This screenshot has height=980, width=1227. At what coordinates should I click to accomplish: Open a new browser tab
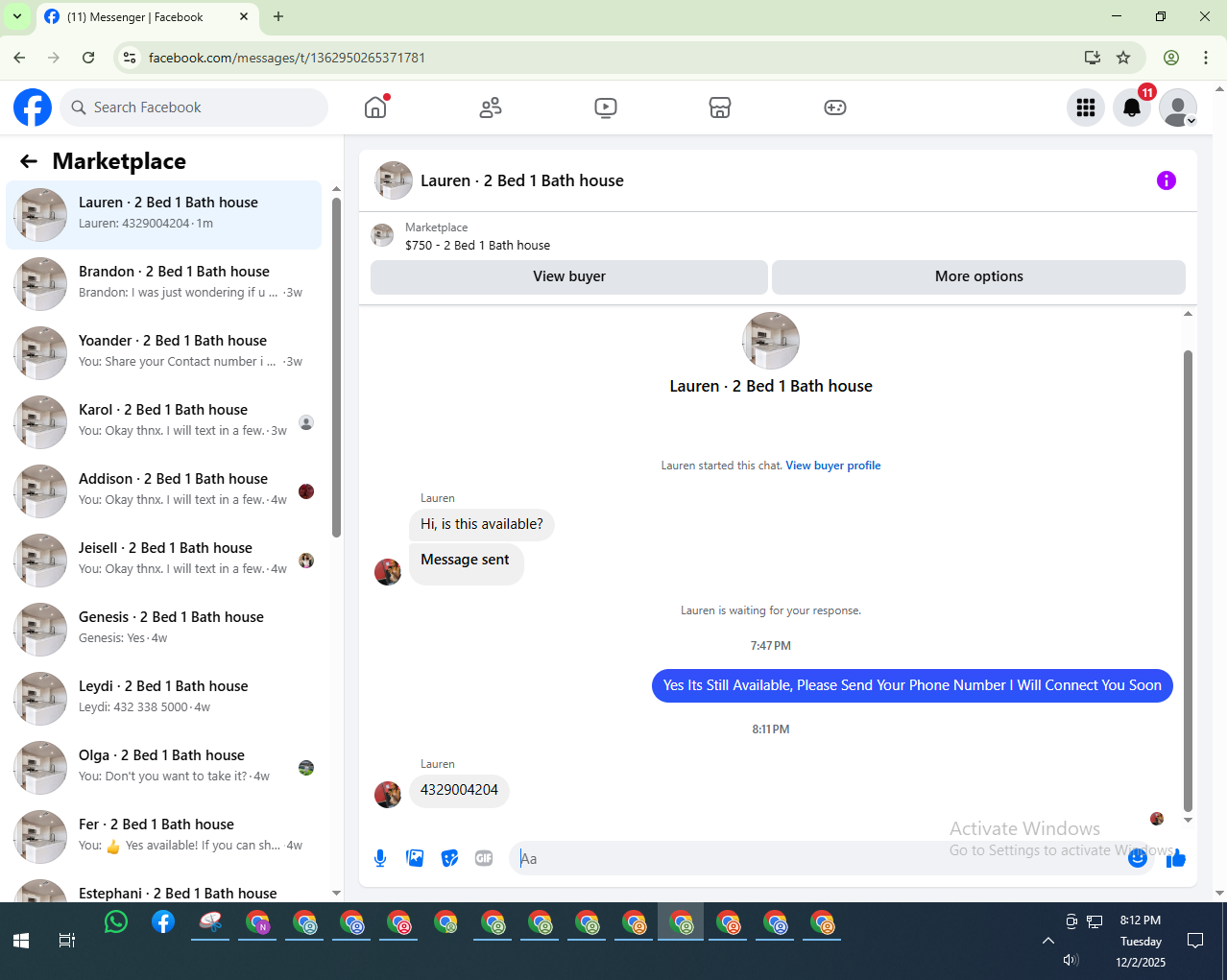pyautogui.click(x=278, y=16)
